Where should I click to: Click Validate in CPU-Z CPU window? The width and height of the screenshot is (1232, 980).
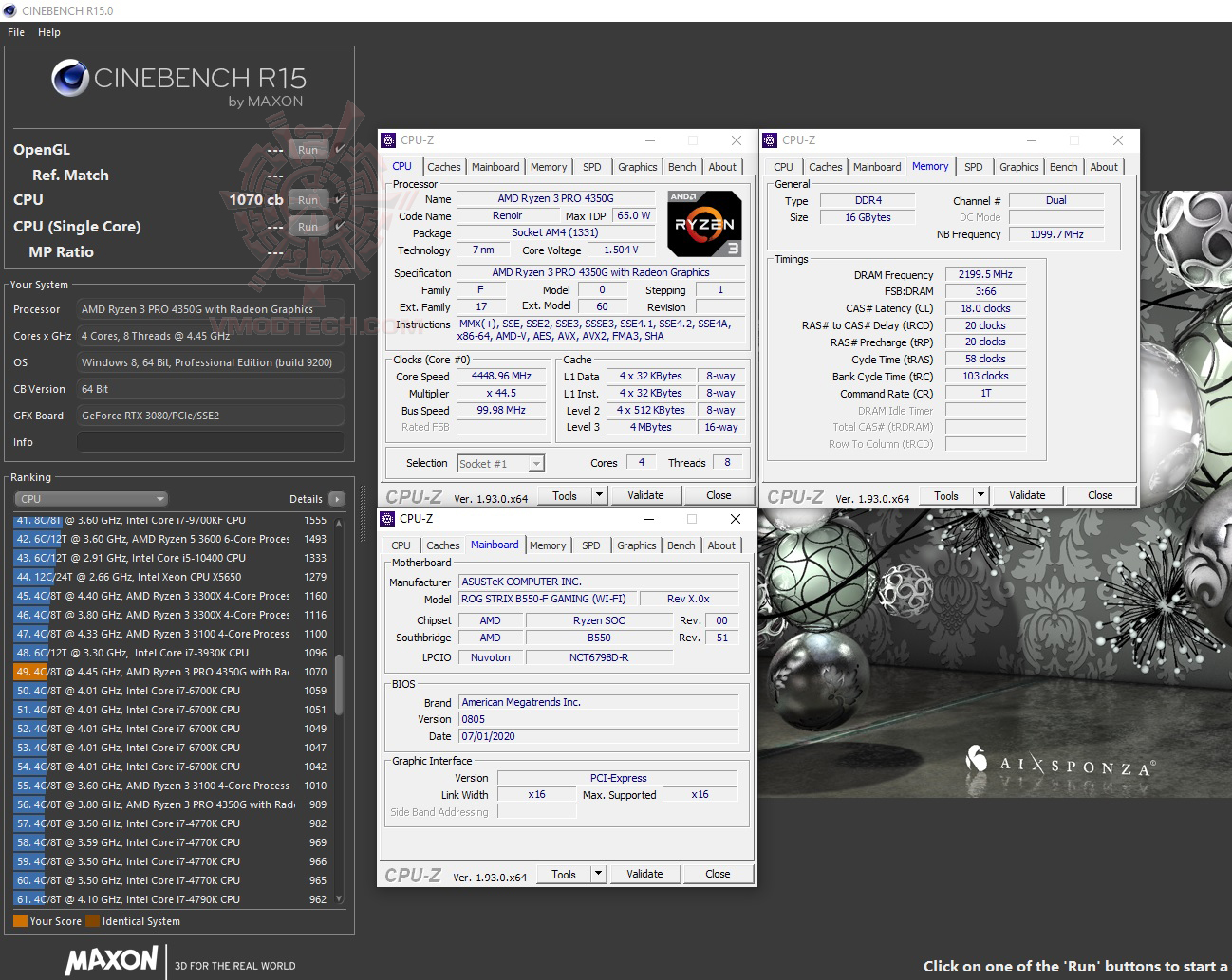[x=645, y=495]
